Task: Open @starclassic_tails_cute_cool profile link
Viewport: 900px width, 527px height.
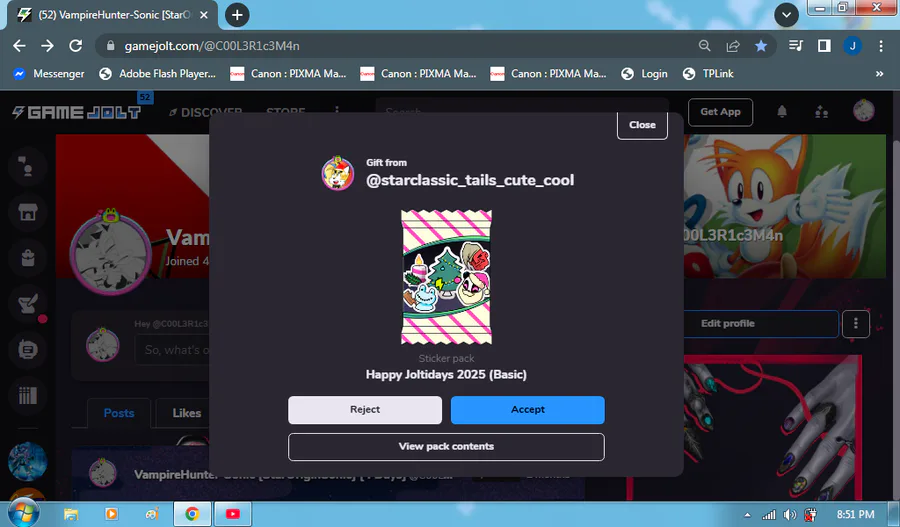Action: tap(470, 180)
